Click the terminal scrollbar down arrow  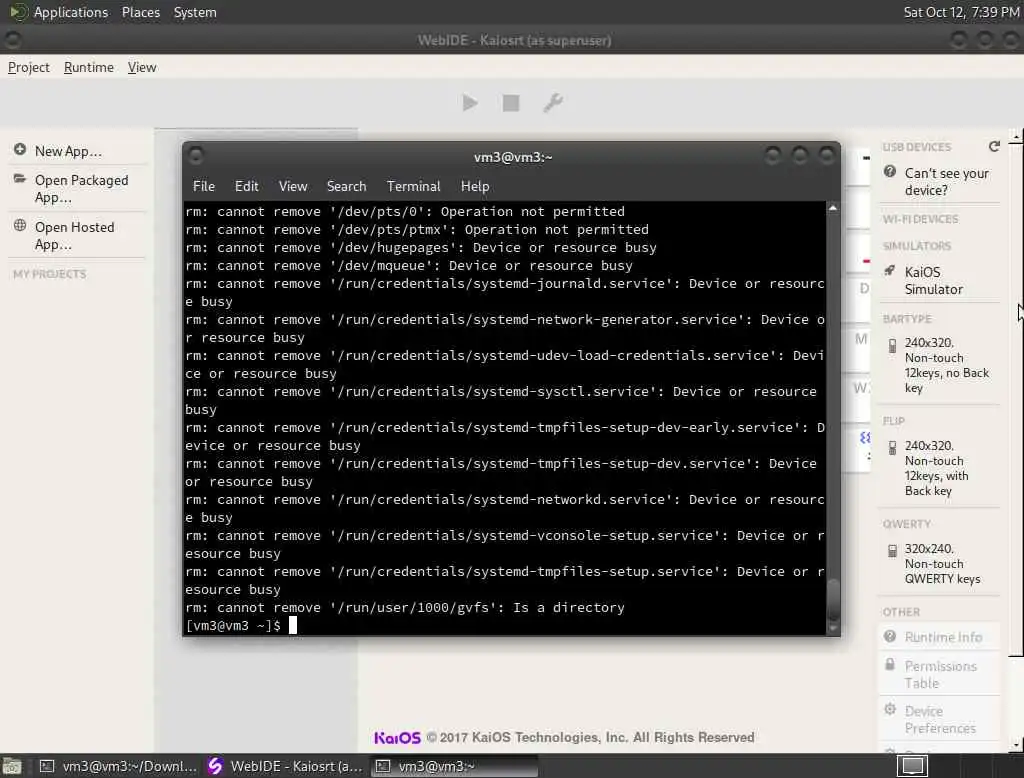pos(833,628)
